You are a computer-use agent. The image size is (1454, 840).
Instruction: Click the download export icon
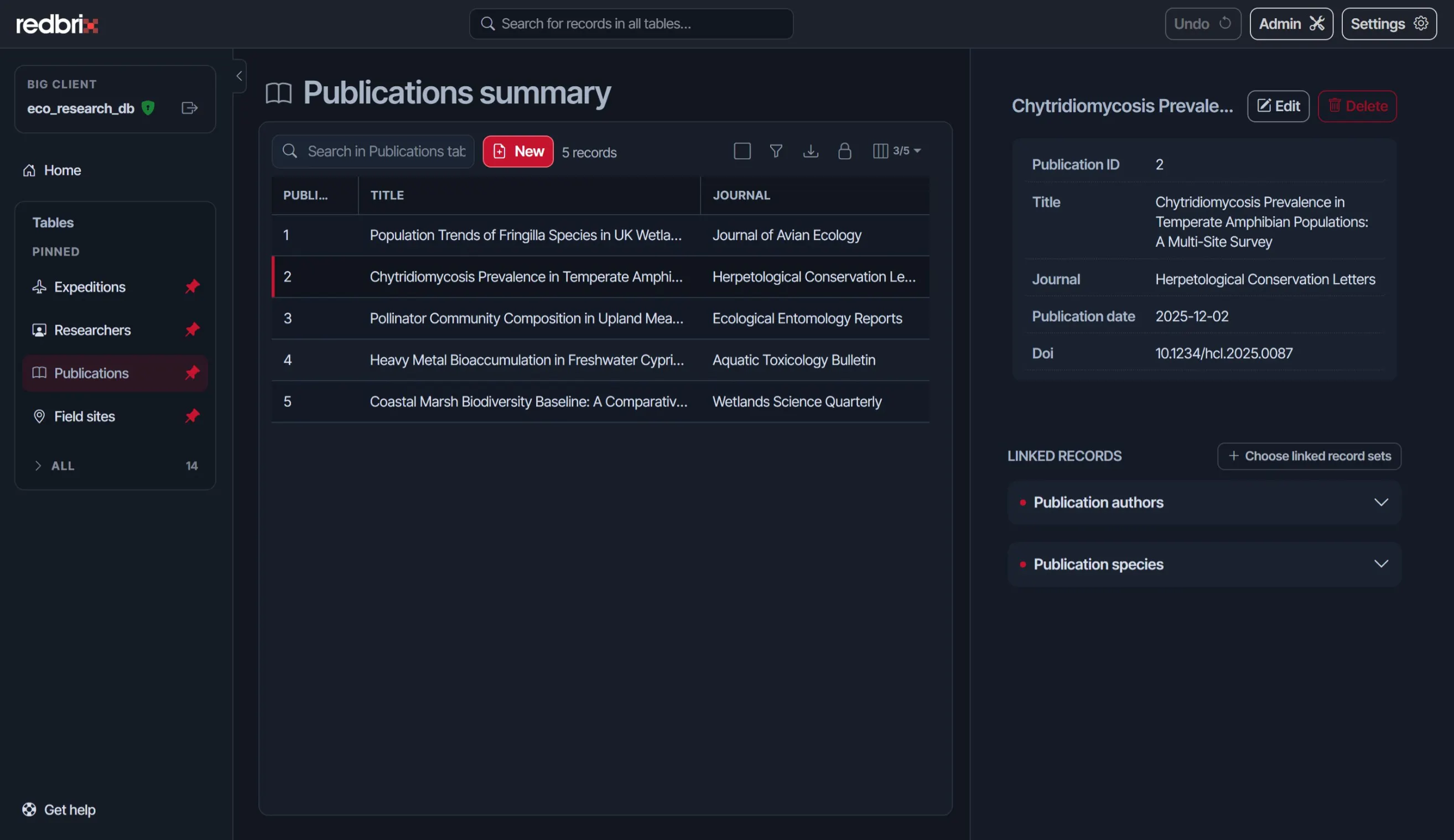(x=811, y=151)
